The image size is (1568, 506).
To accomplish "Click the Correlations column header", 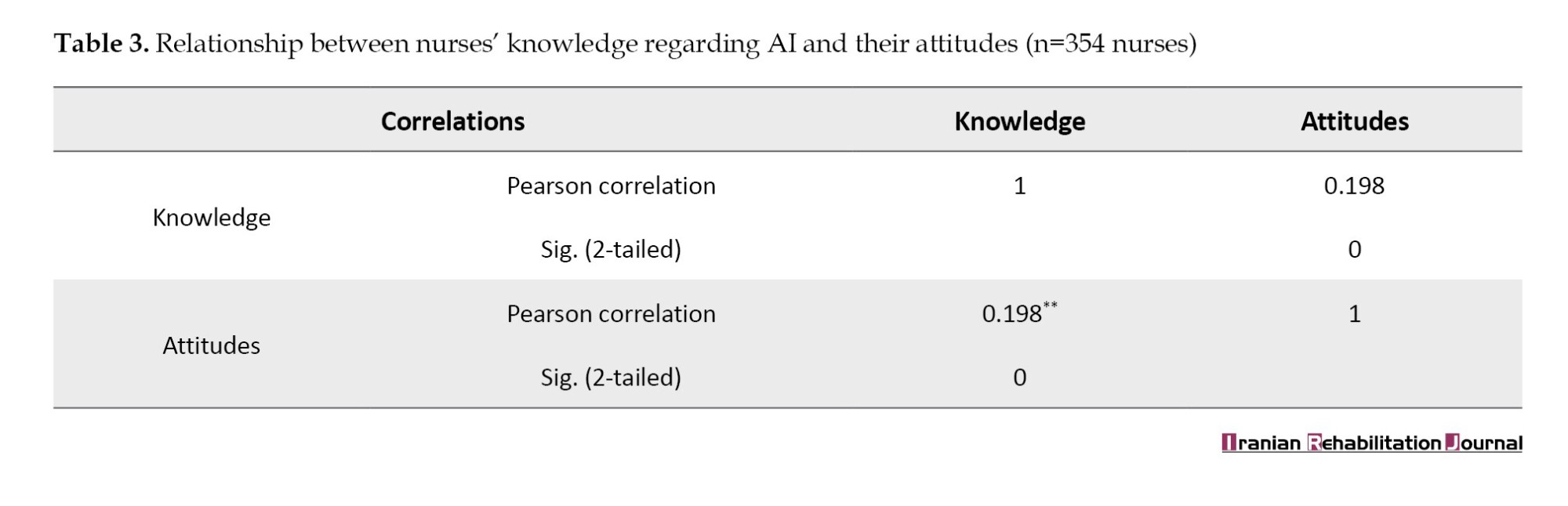I will (452, 121).
